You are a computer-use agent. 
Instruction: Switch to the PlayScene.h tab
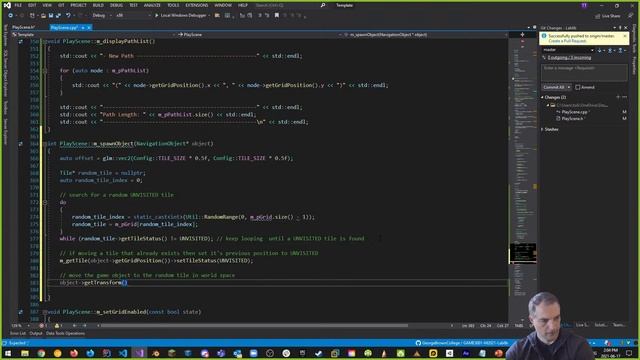pyautogui.click(x=23, y=27)
